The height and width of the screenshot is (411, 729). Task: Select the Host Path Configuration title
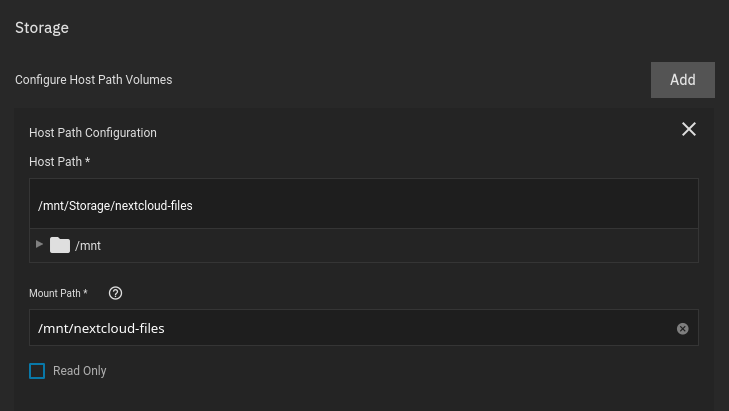(93, 133)
